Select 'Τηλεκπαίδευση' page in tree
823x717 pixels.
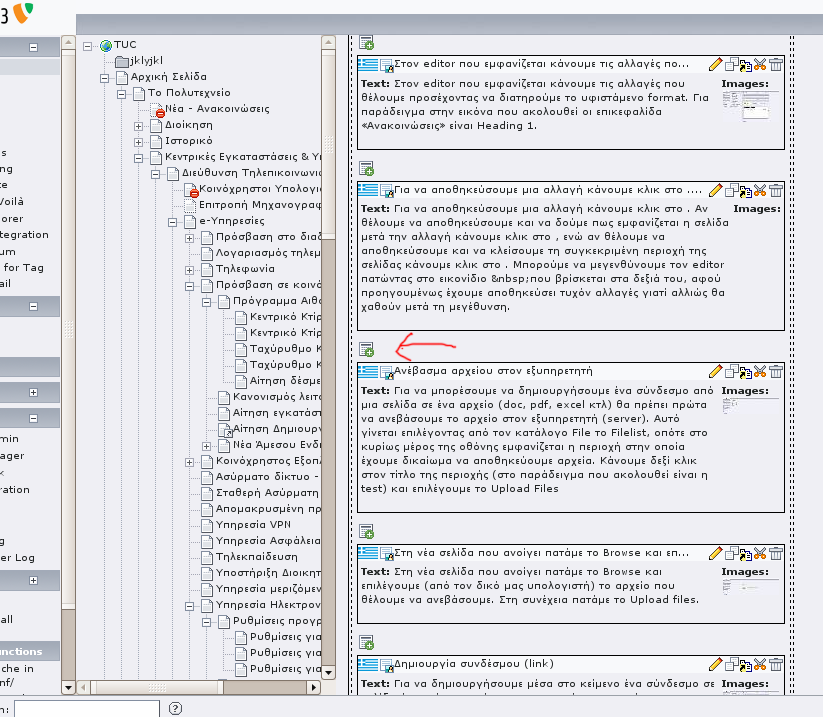click(x=258, y=556)
